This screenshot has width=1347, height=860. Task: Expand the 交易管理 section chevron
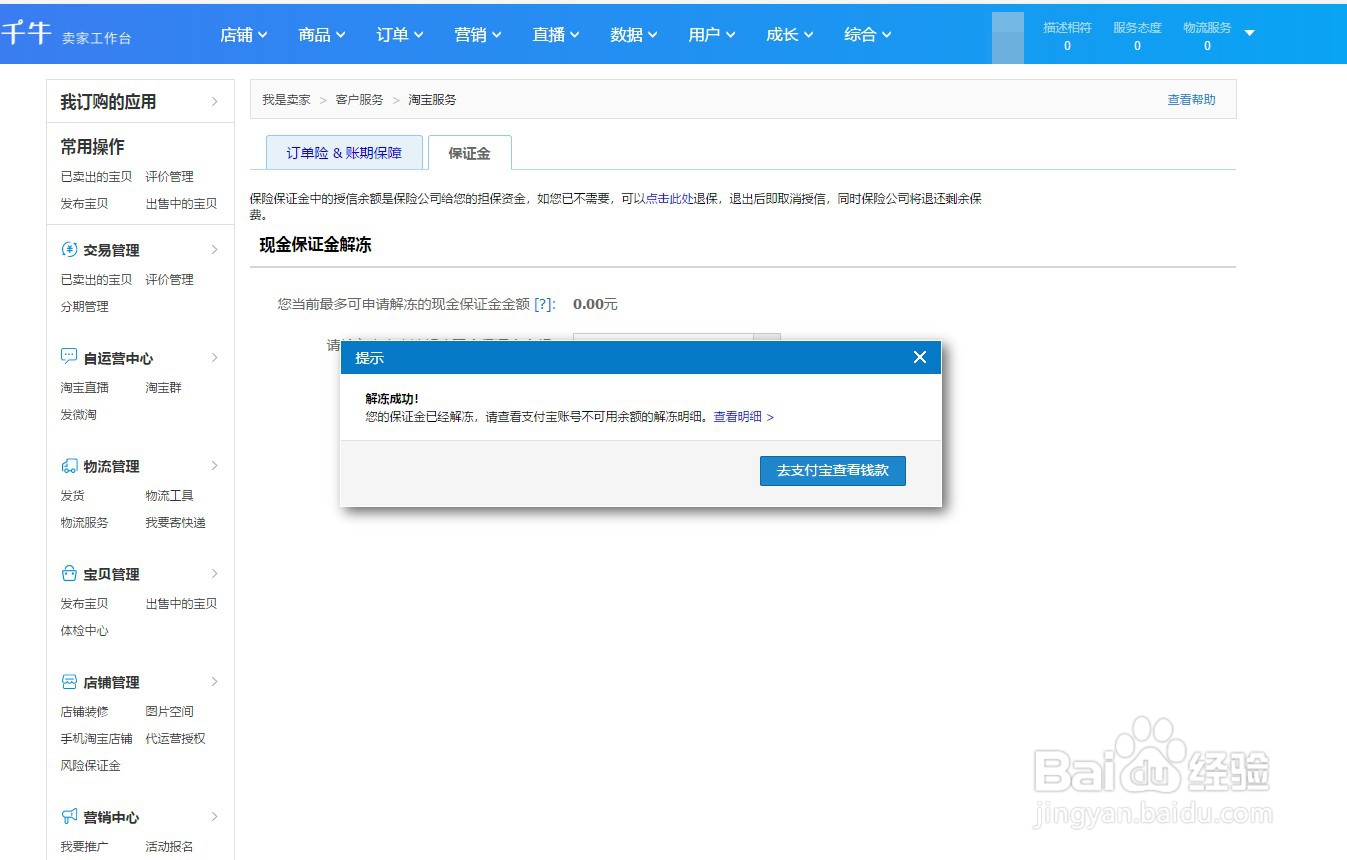214,250
